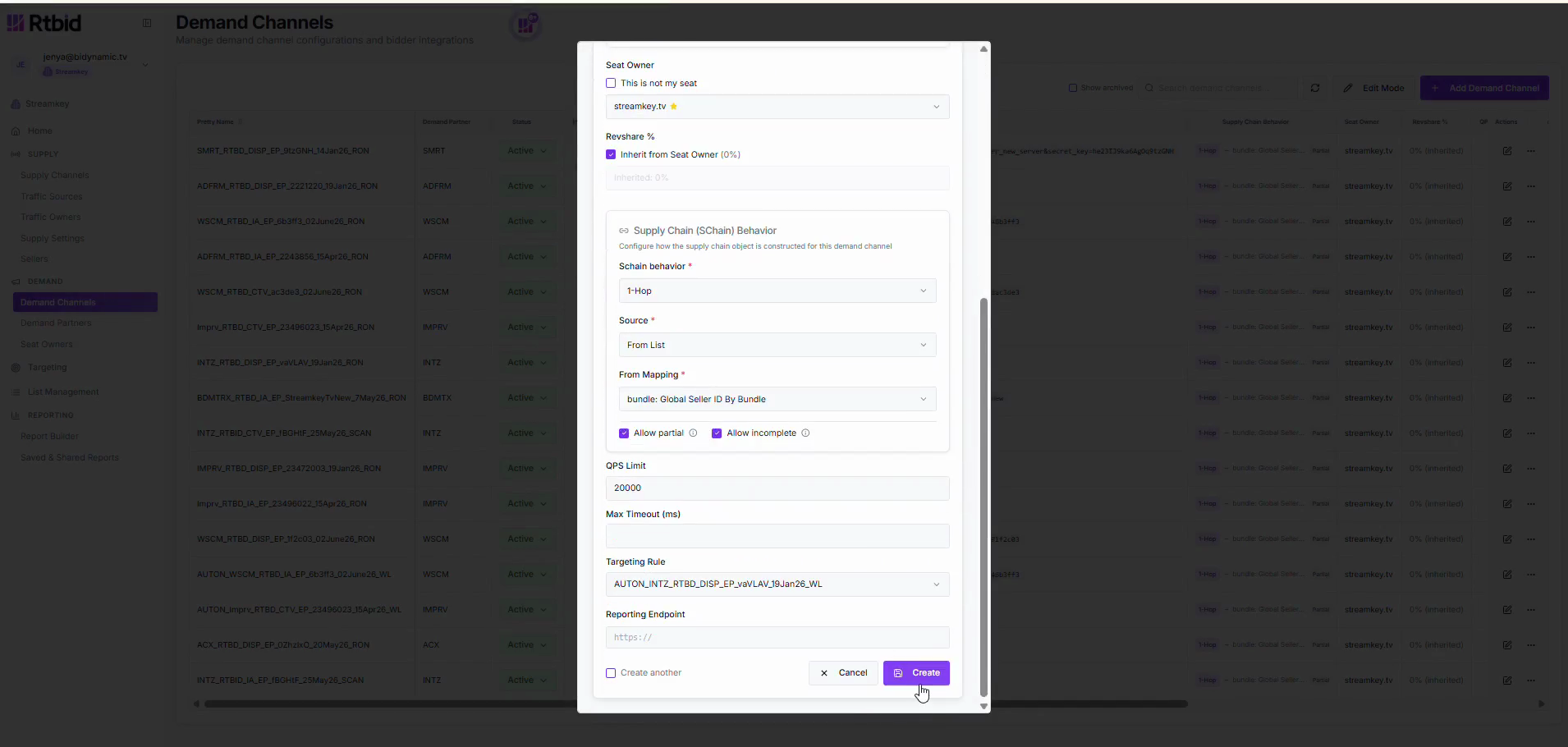Viewport: 1568px width, 747px height.
Task: Click the dialog scrollbar down arrow
Action: coord(983,706)
